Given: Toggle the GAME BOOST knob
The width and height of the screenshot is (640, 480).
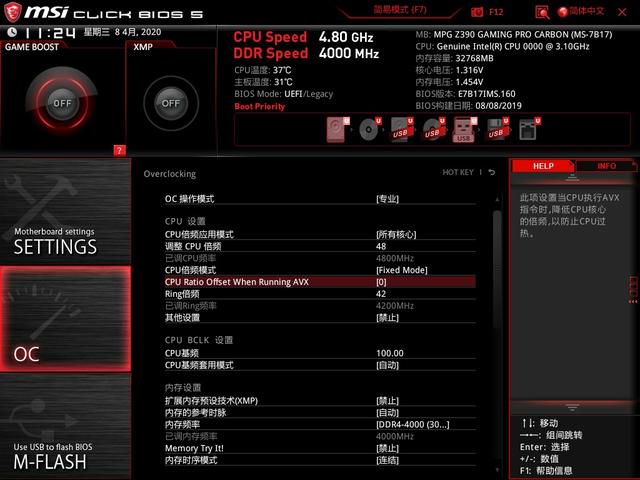Looking at the screenshot, I should tap(62, 103).
